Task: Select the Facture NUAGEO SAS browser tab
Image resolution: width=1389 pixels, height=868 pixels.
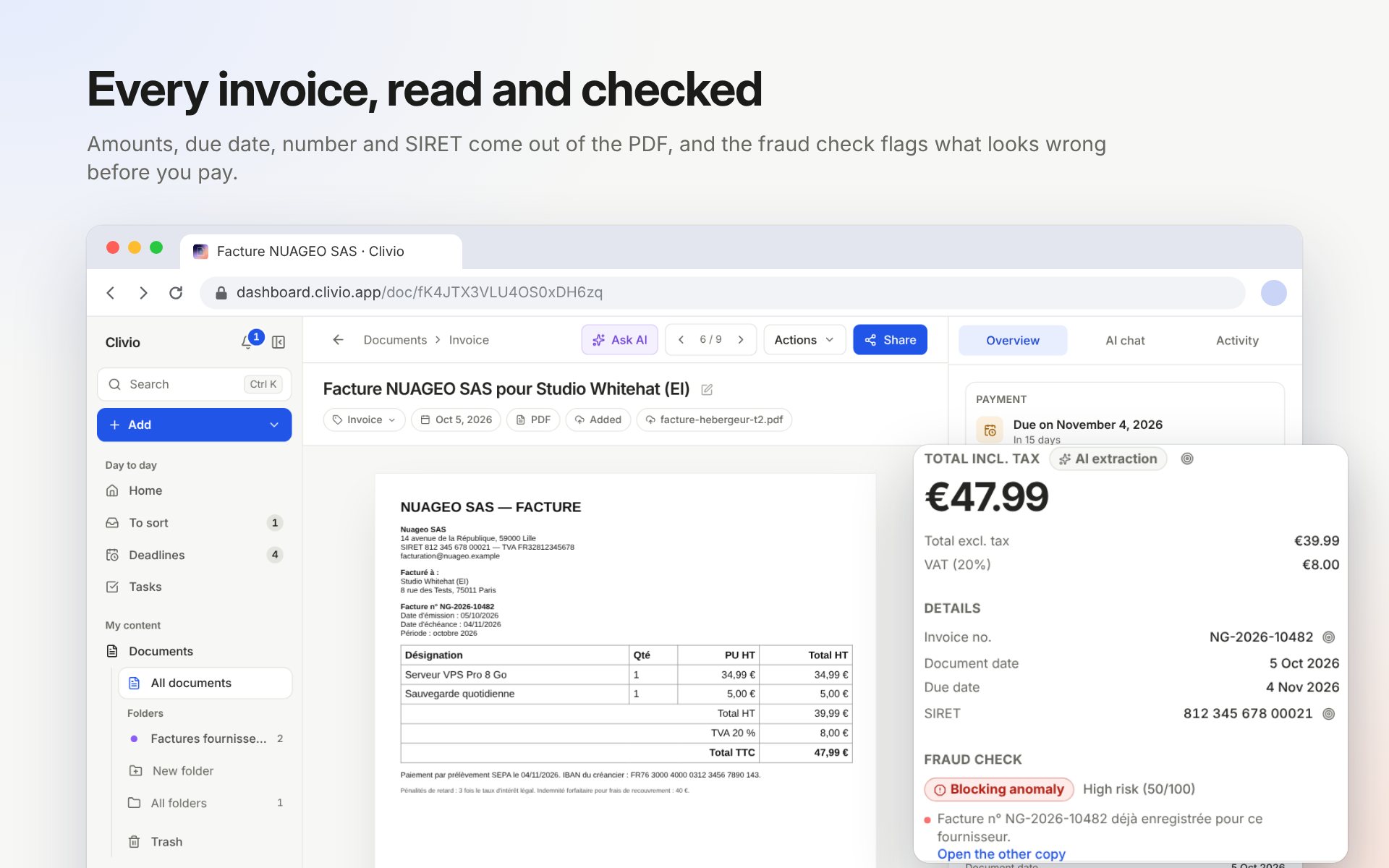Action: [x=320, y=252]
